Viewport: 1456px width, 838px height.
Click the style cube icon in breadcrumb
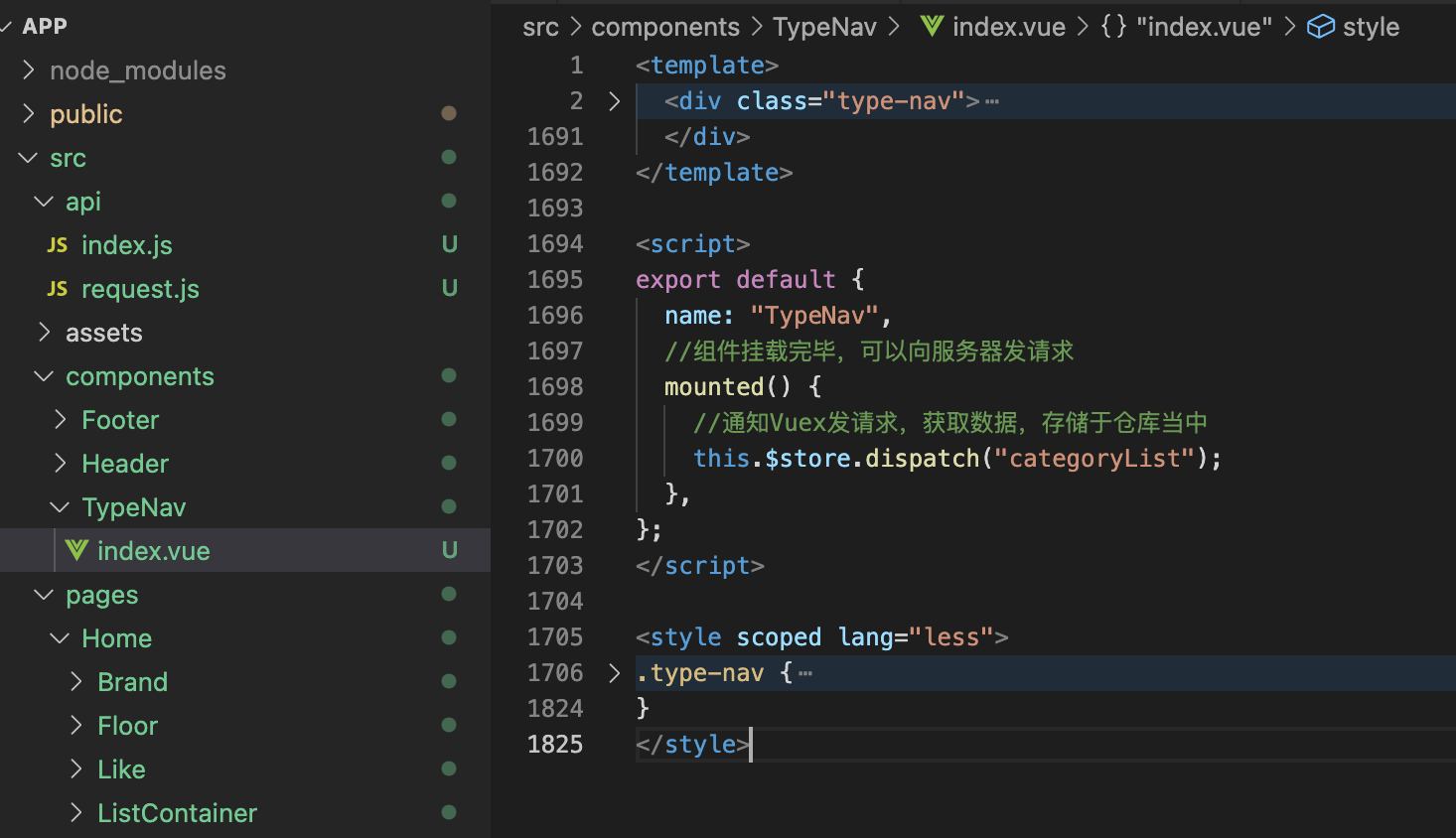click(x=1320, y=27)
